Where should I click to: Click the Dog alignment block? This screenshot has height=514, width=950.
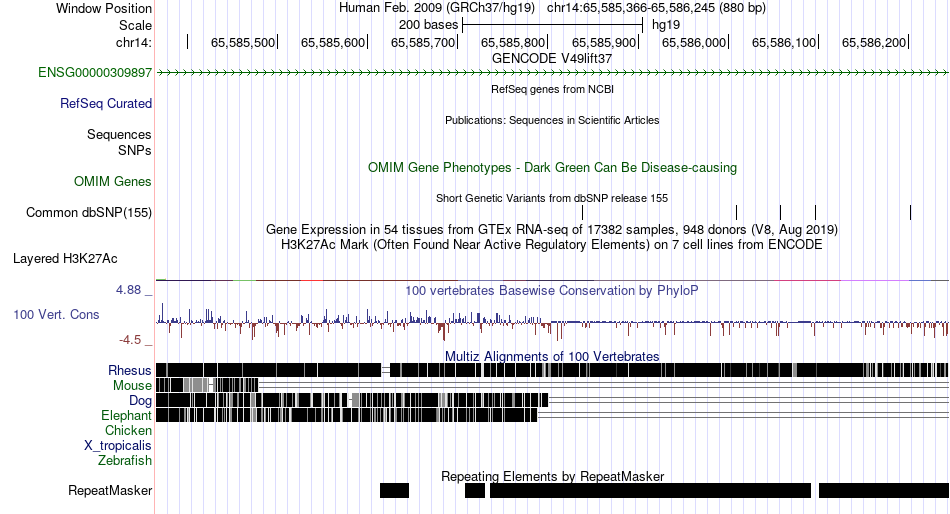point(352,400)
